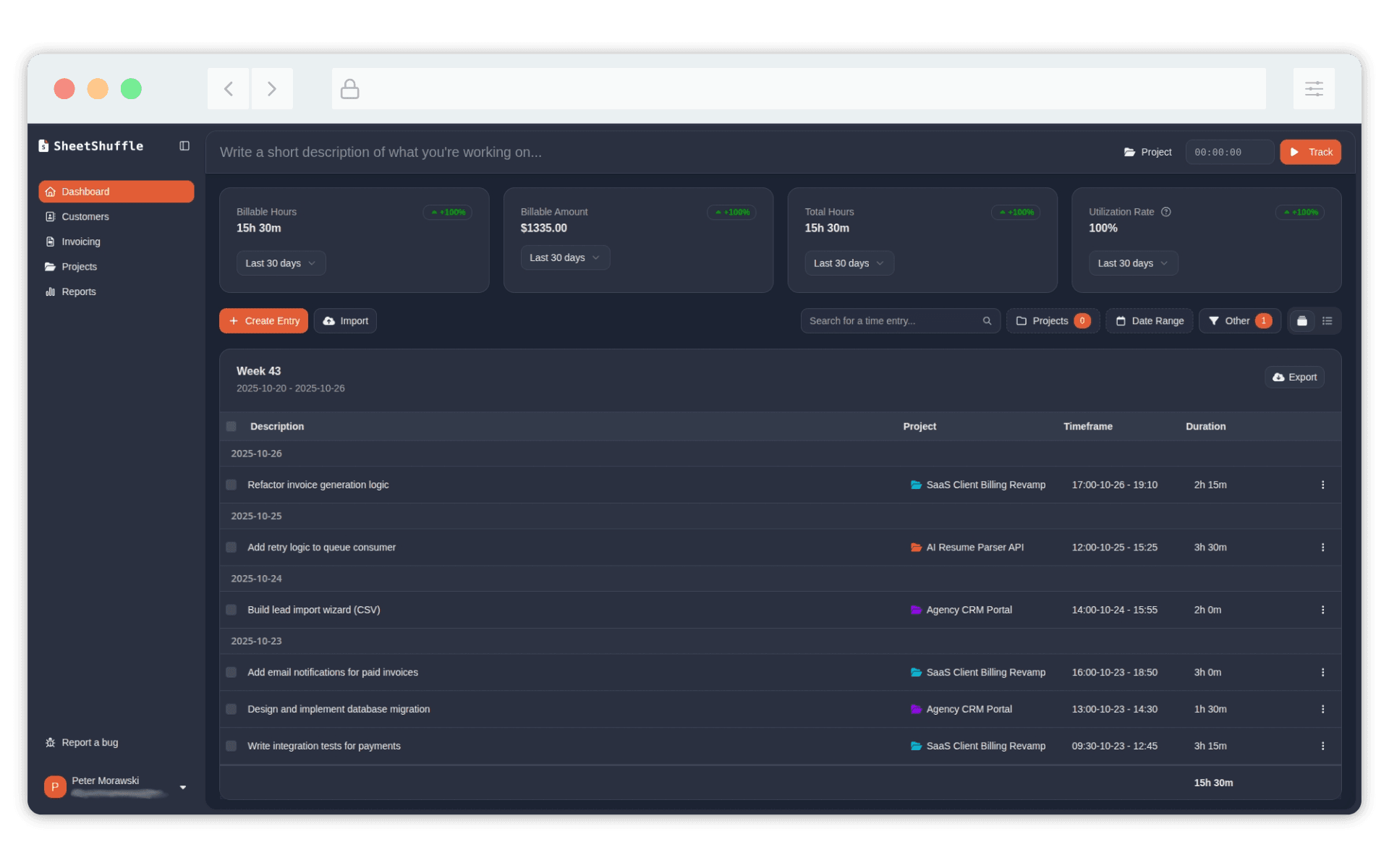The width and height of the screenshot is (1389, 868).
Task: Check the 'Add retry logic to queue consumer' entry
Action: click(x=231, y=547)
